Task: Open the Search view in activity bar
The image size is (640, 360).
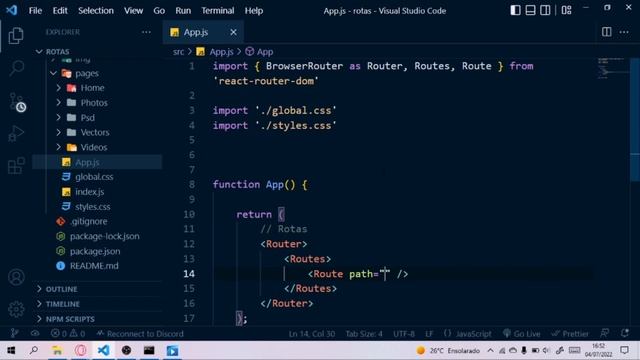Action: point(16,68)
